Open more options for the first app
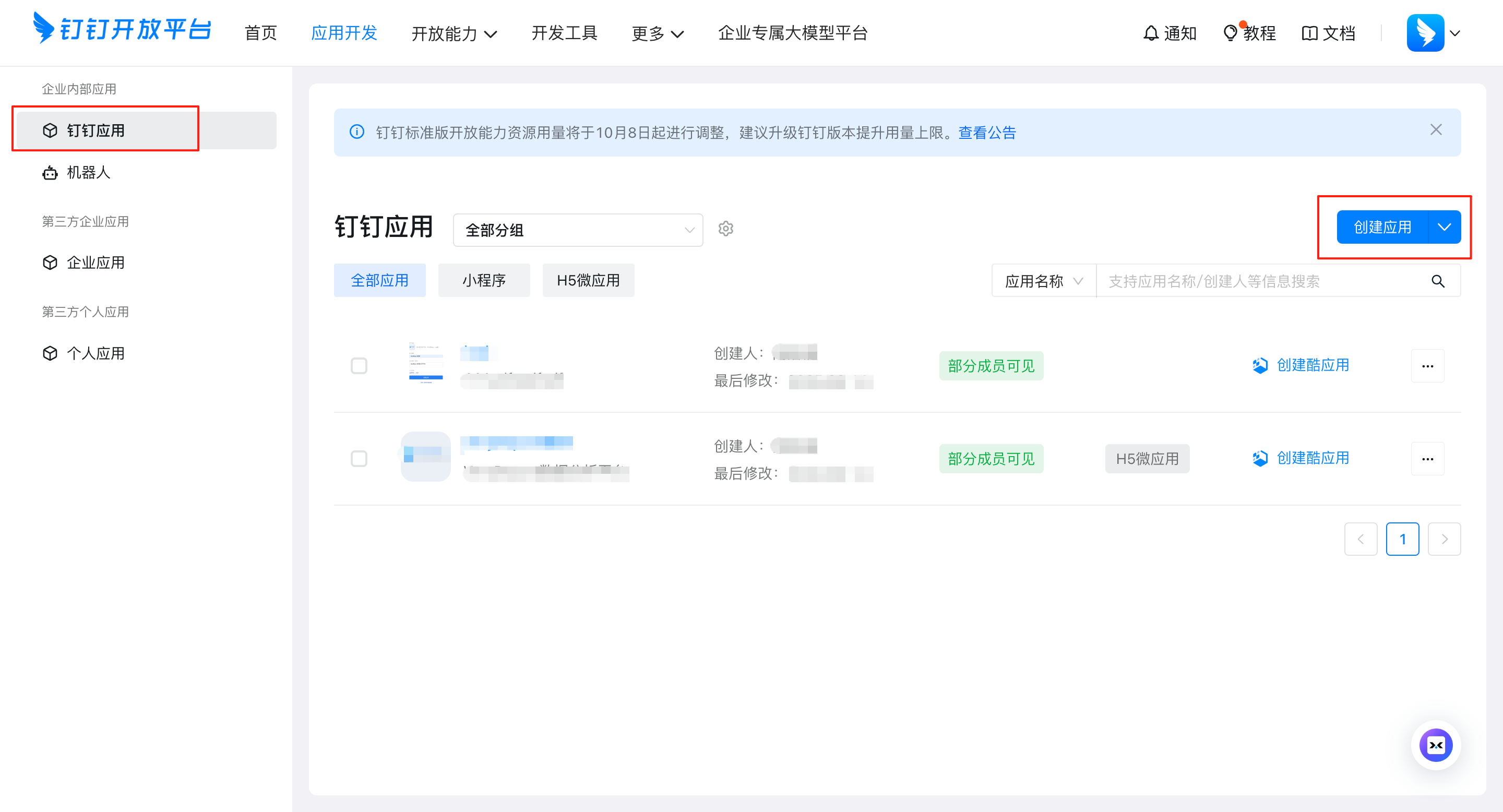The width and height of the screenshot is (1503, 812). (x=1427, y=366)
